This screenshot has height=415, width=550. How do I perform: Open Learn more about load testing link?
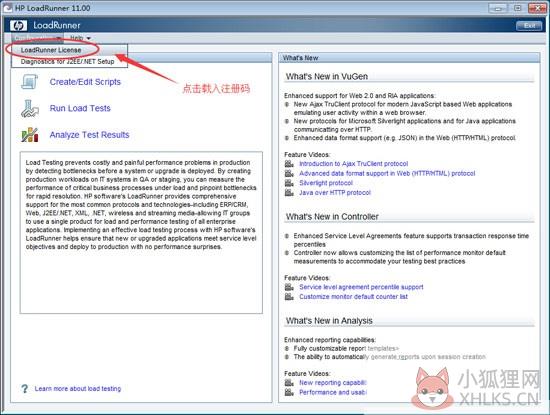78,389
